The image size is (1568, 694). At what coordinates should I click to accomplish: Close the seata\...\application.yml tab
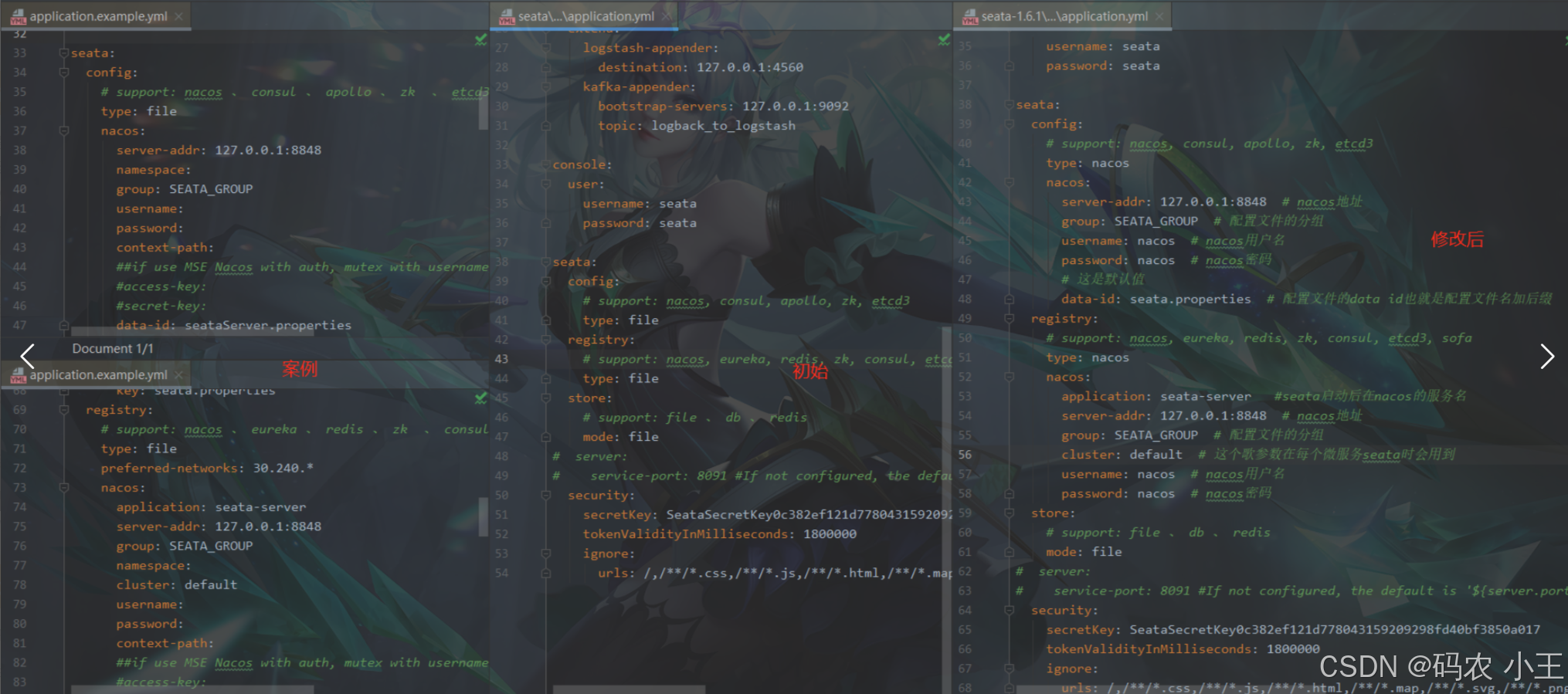point(667,16)
